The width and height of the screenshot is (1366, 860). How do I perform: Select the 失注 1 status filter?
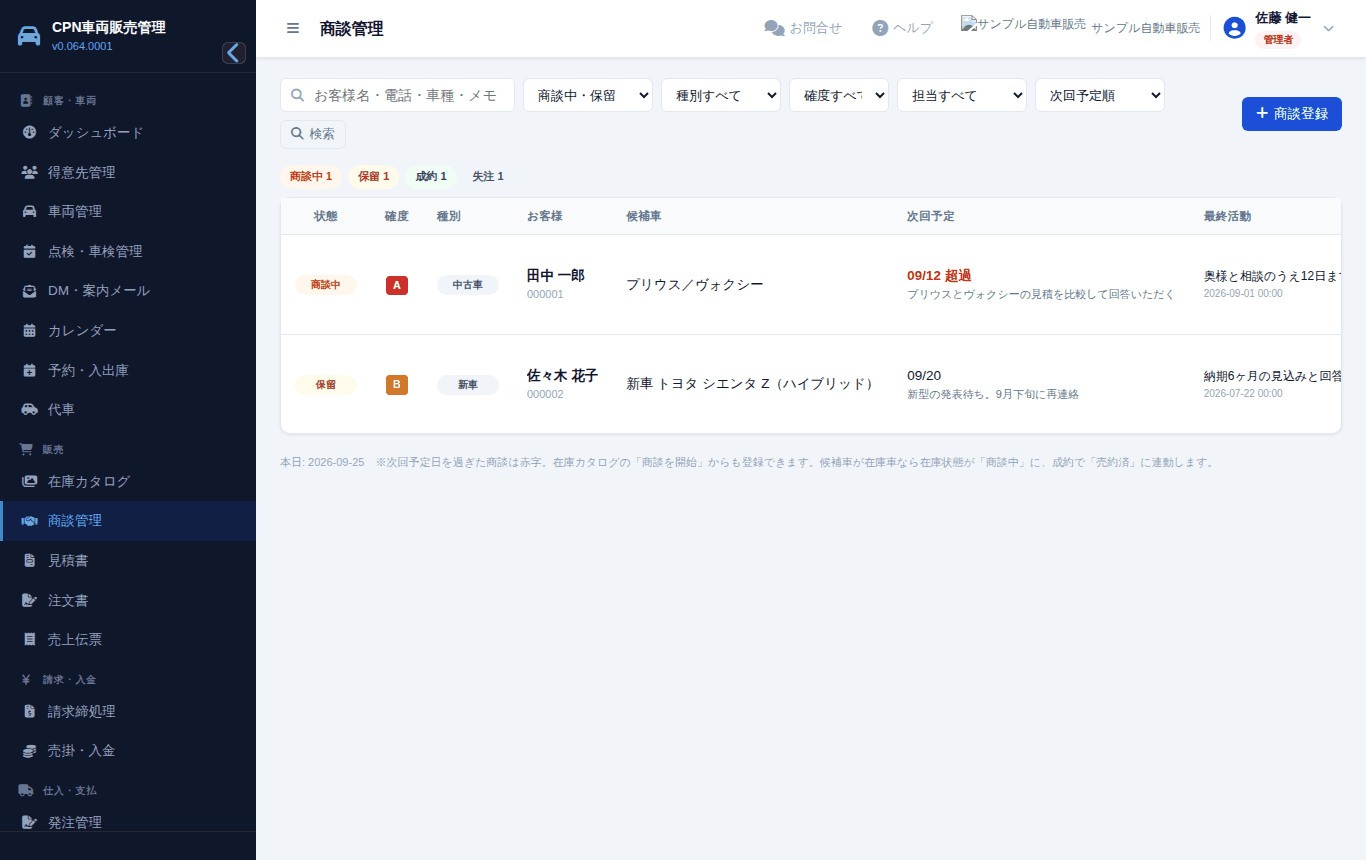(488, 176)
